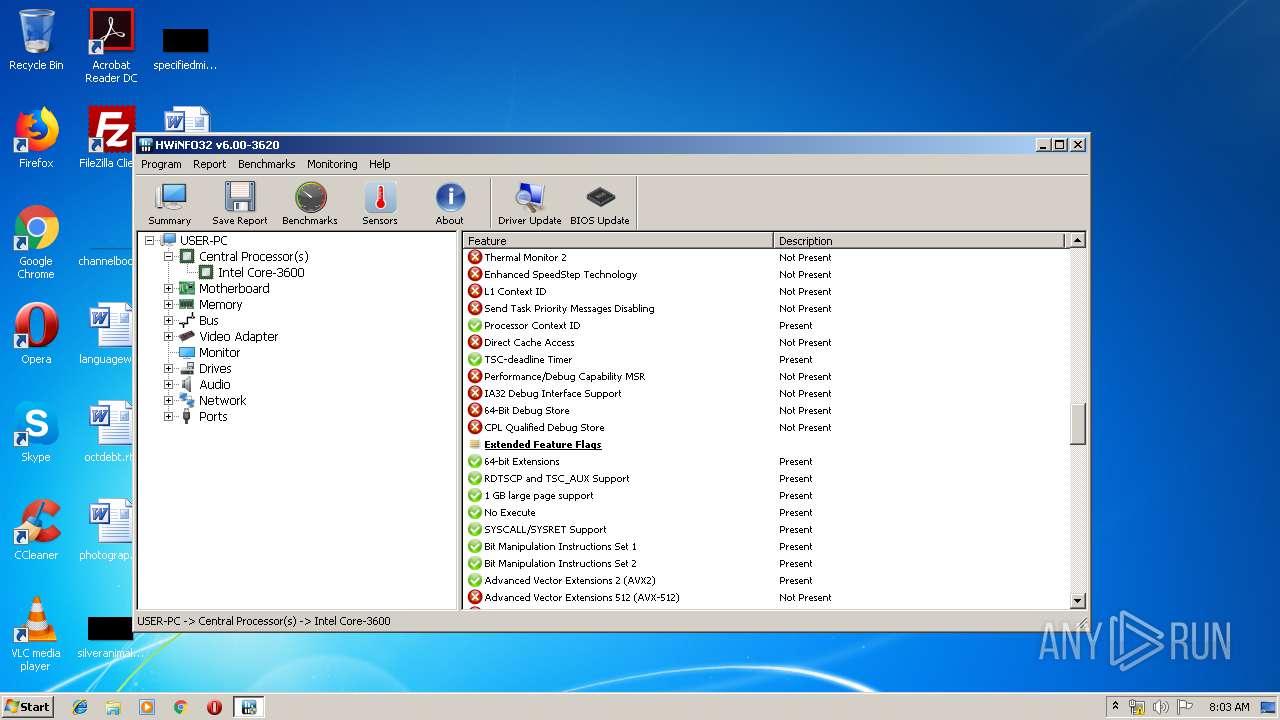Viewport: 1280px width, 720px height.
Task: Click the Media Player taskbar icon
Action: click(147, 707)
